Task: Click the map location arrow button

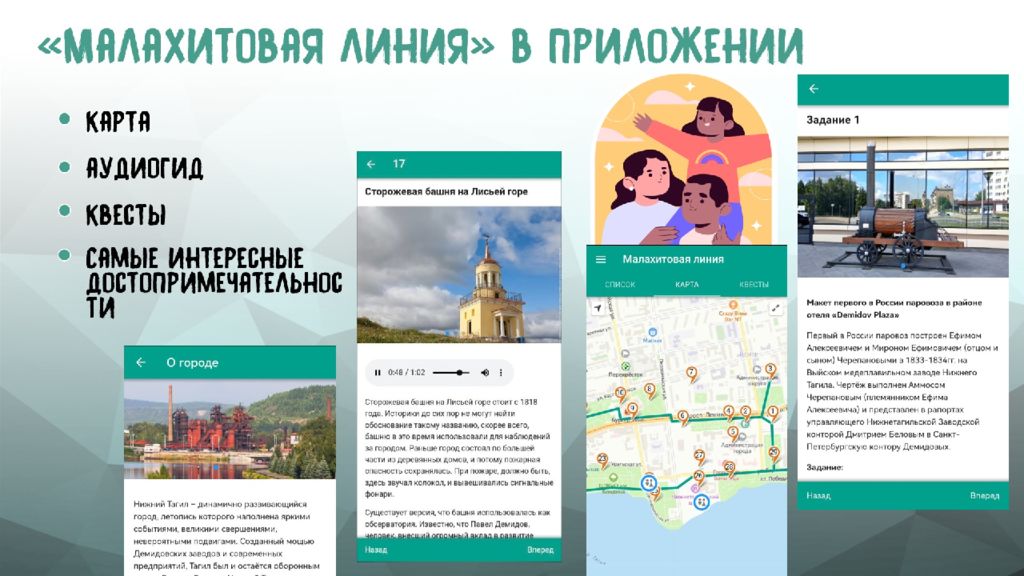Action: point(598,310)
